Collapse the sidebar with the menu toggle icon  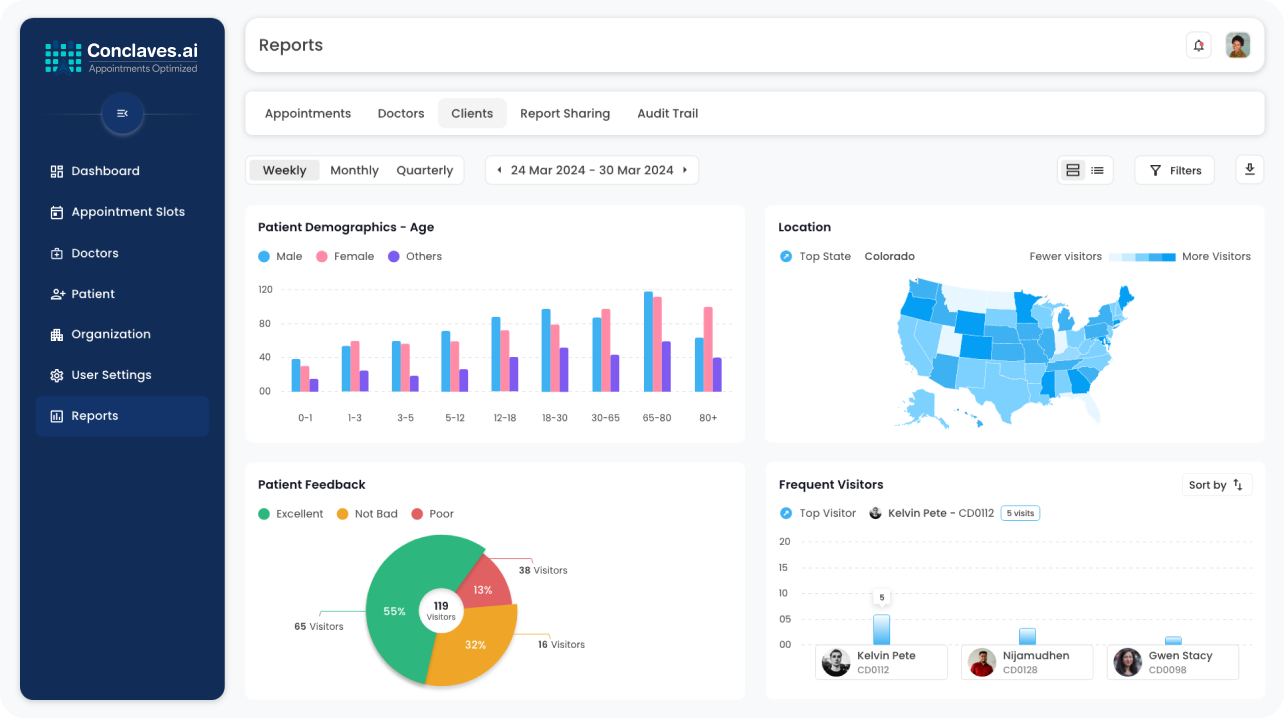click(122, 114)
